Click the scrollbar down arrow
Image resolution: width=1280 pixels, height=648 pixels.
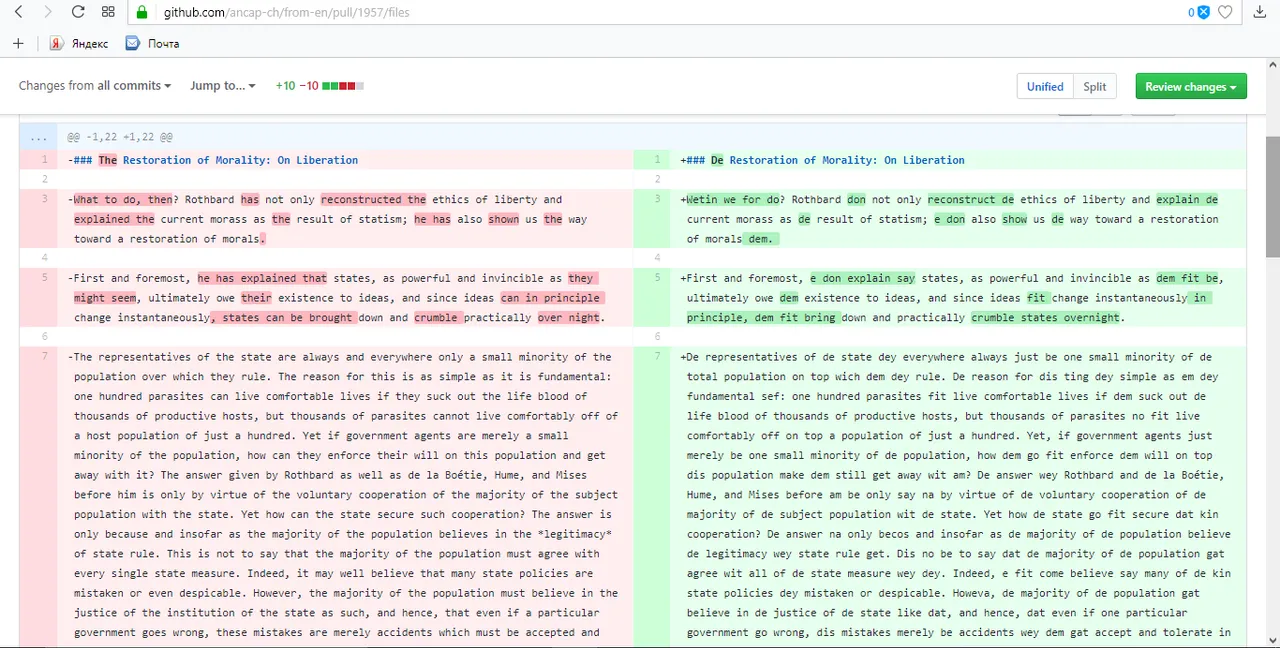pyautogui.click(x=1272, y=639)
